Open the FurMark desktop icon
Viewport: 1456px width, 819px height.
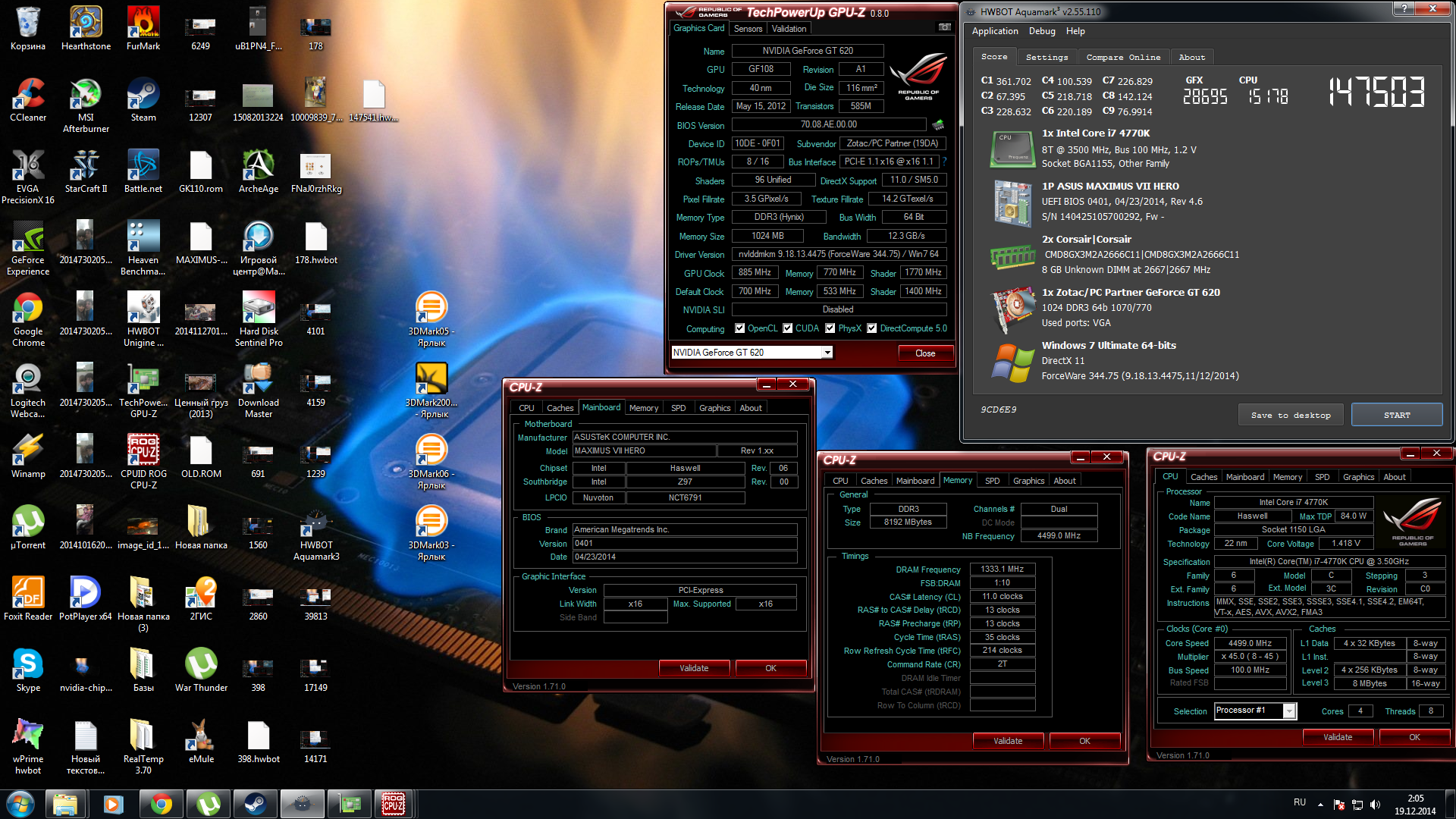click(143, 29)
